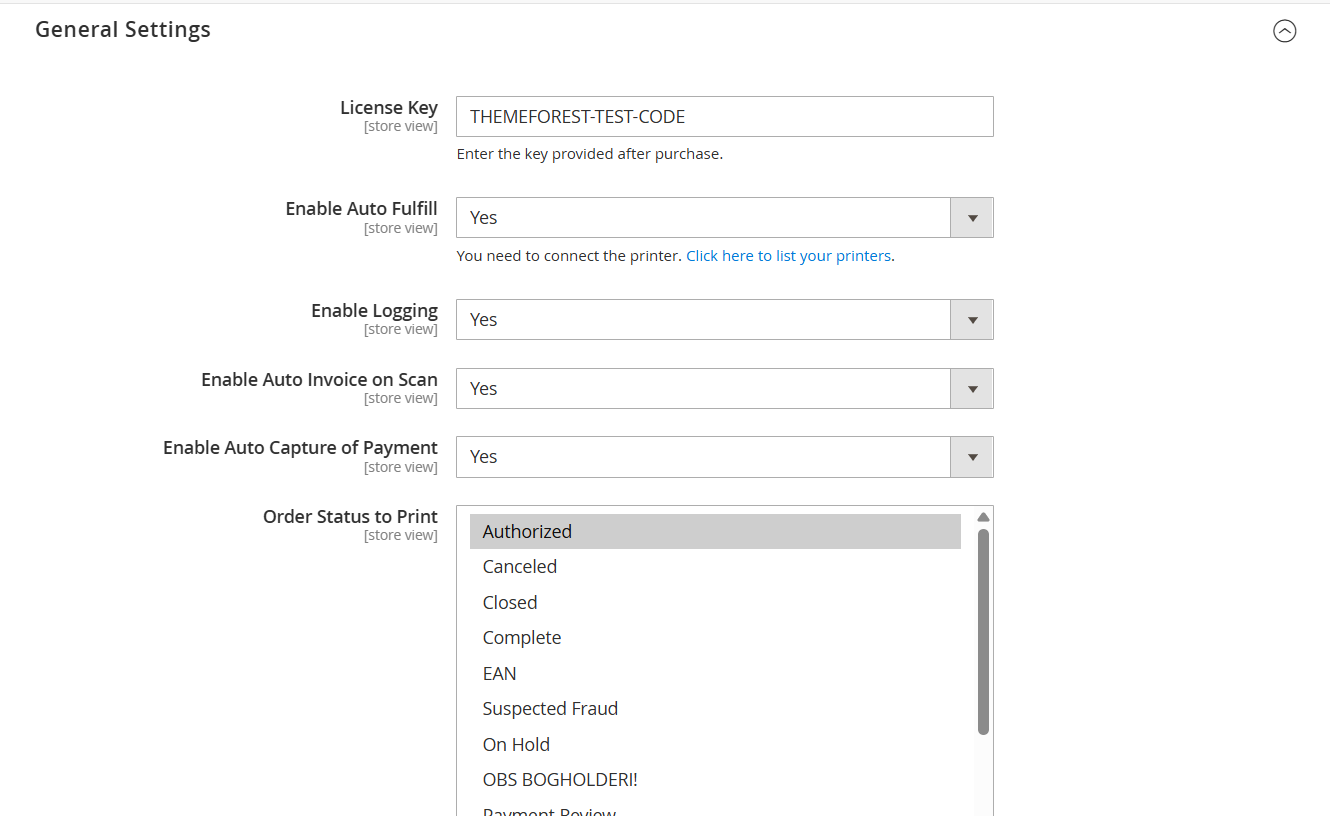Select the EAN order status
This screenshot has width=1330, height=816.
(499, 673)
